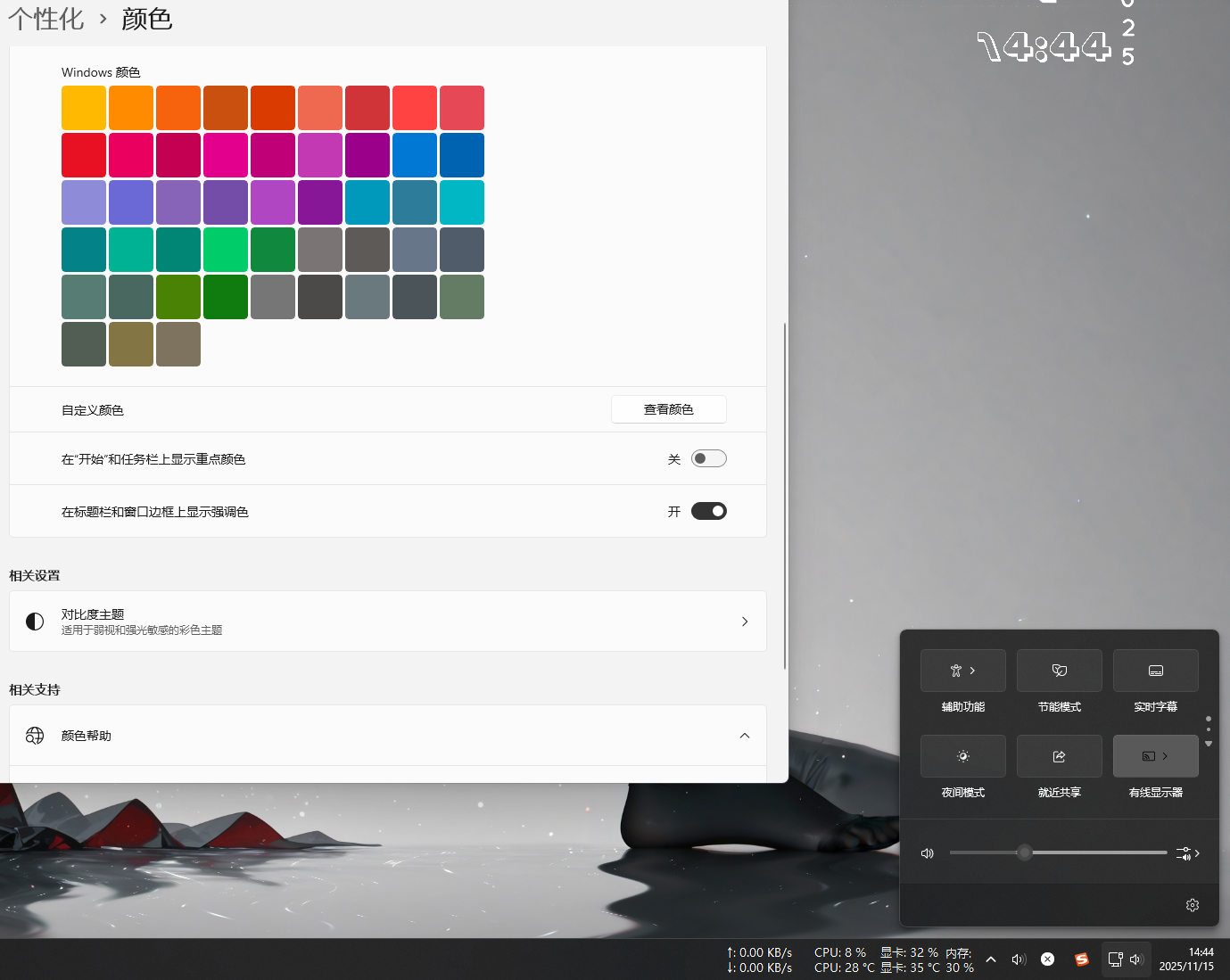Open 对比度主题 using its right chevron

pos(745,622)
